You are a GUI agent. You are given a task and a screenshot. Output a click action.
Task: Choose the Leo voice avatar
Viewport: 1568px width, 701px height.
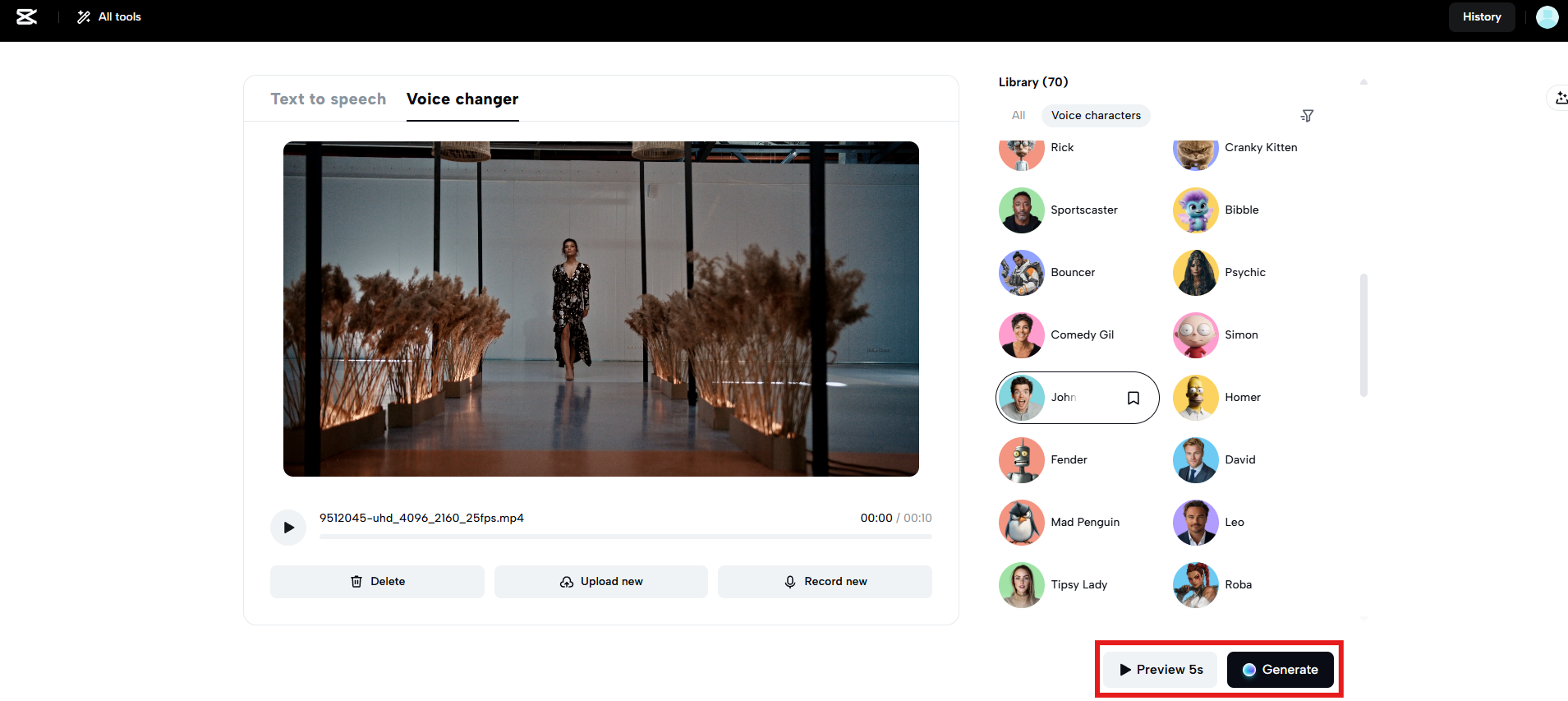coord(1196,523)
